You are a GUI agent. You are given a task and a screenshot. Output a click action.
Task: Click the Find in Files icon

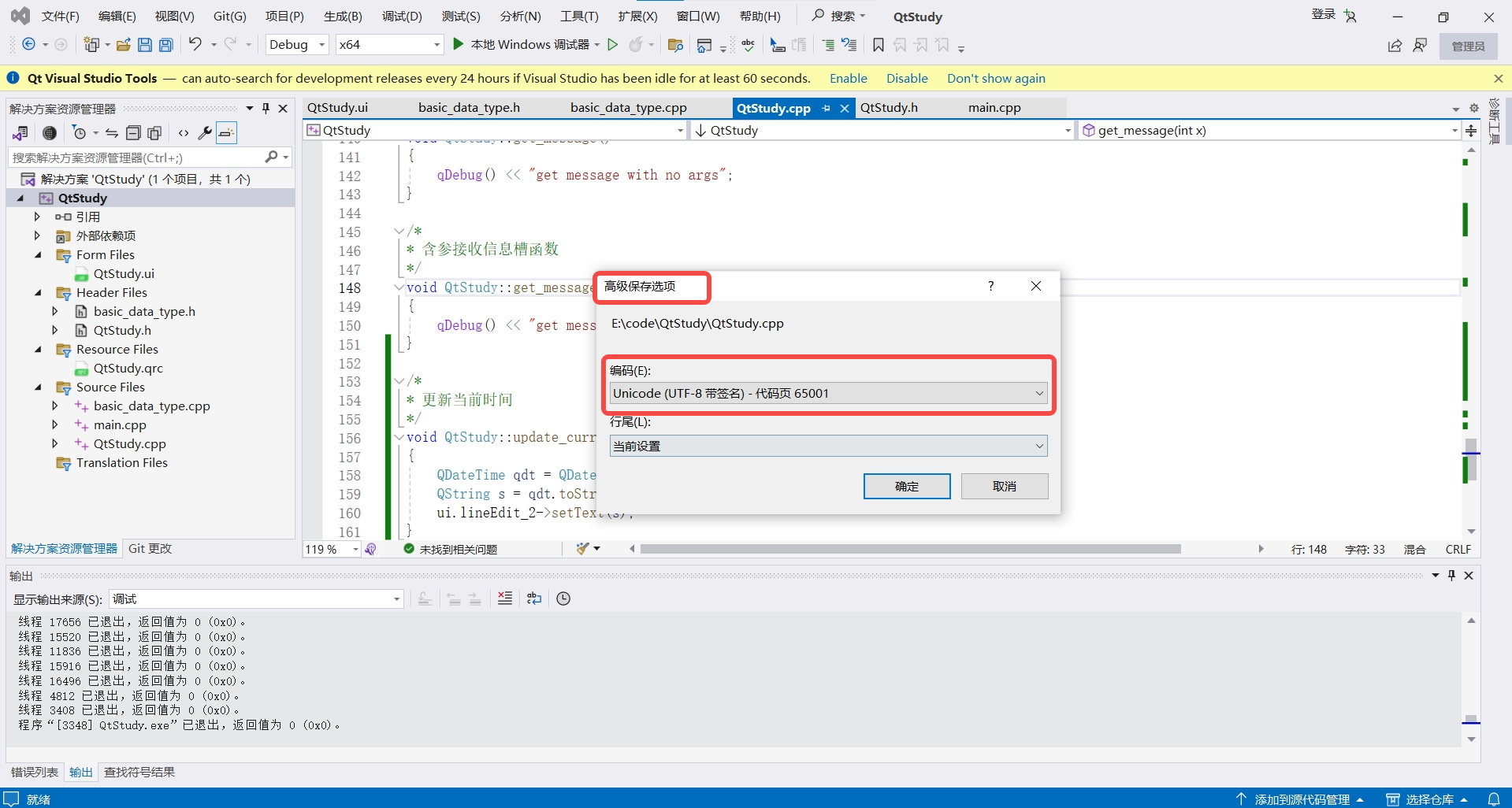pos(674,45)
